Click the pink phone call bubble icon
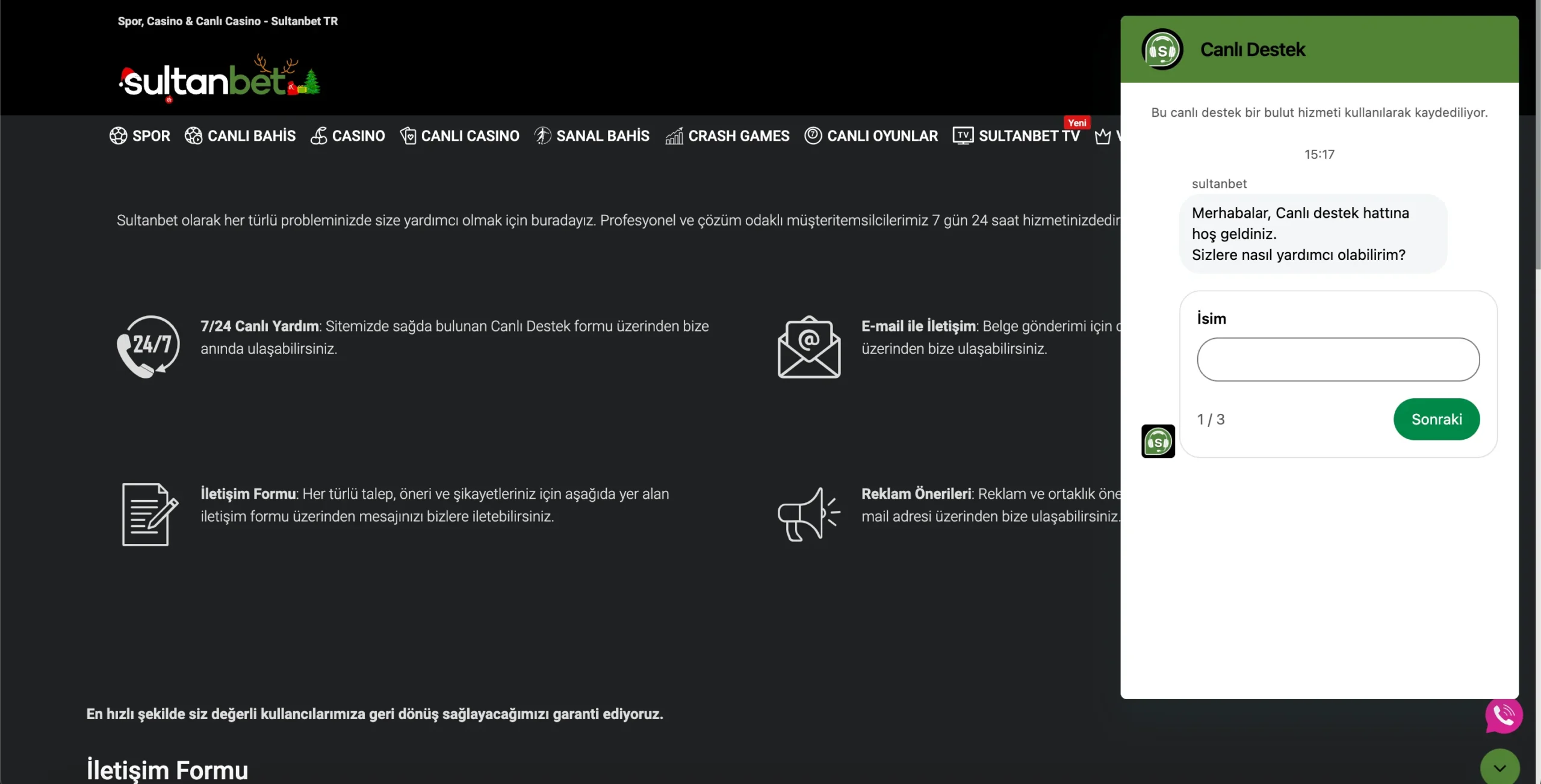Image resolution: width=1541 pixels, height=784 pixels. coord(1504,715)
